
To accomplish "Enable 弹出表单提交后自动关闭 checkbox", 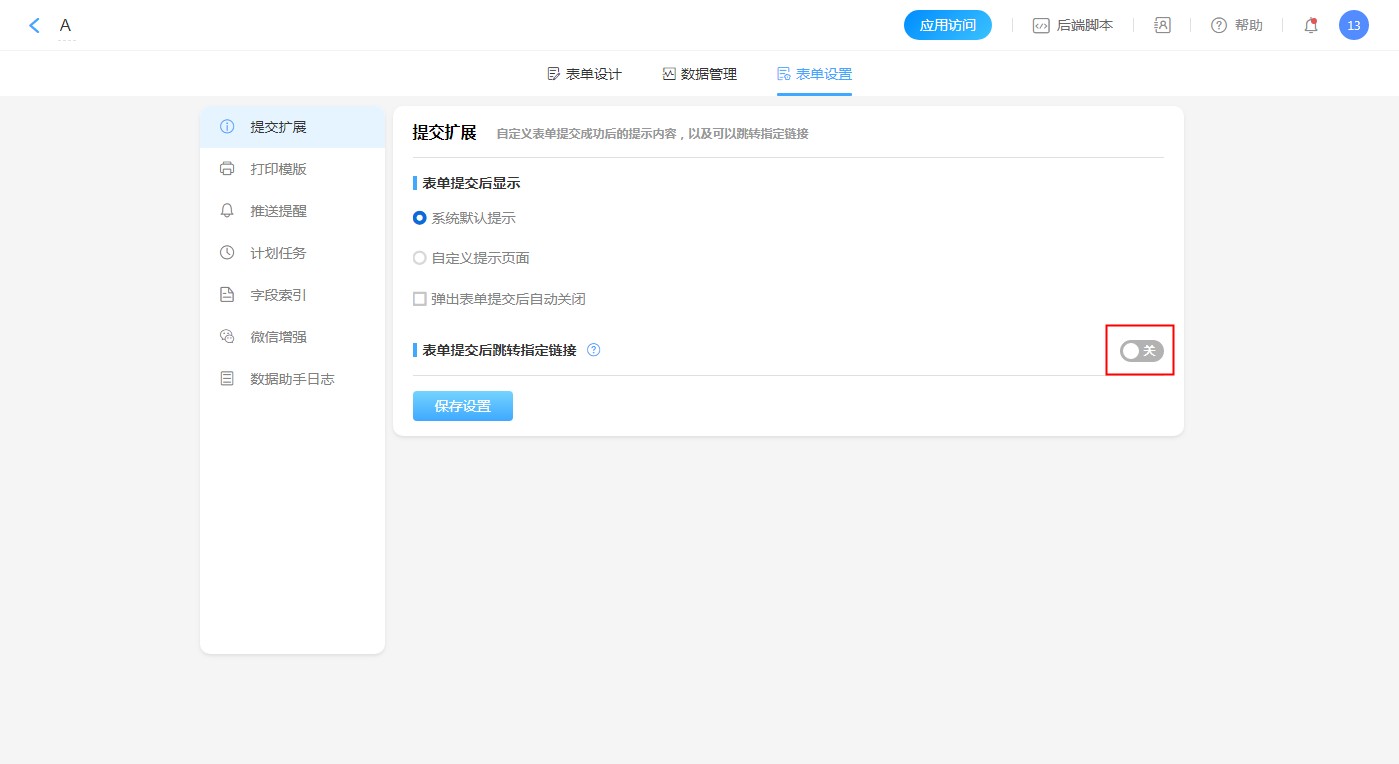I will [x=420, y=299].
